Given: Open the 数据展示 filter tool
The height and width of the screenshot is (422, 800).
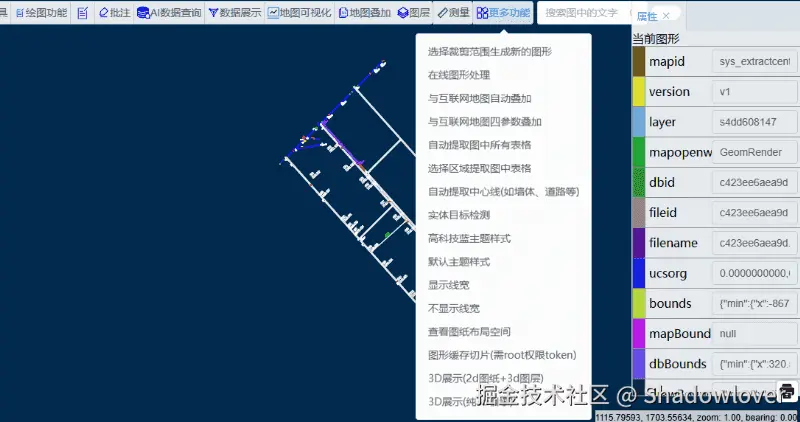Looking at the screenshot, I should pos(235,13).
